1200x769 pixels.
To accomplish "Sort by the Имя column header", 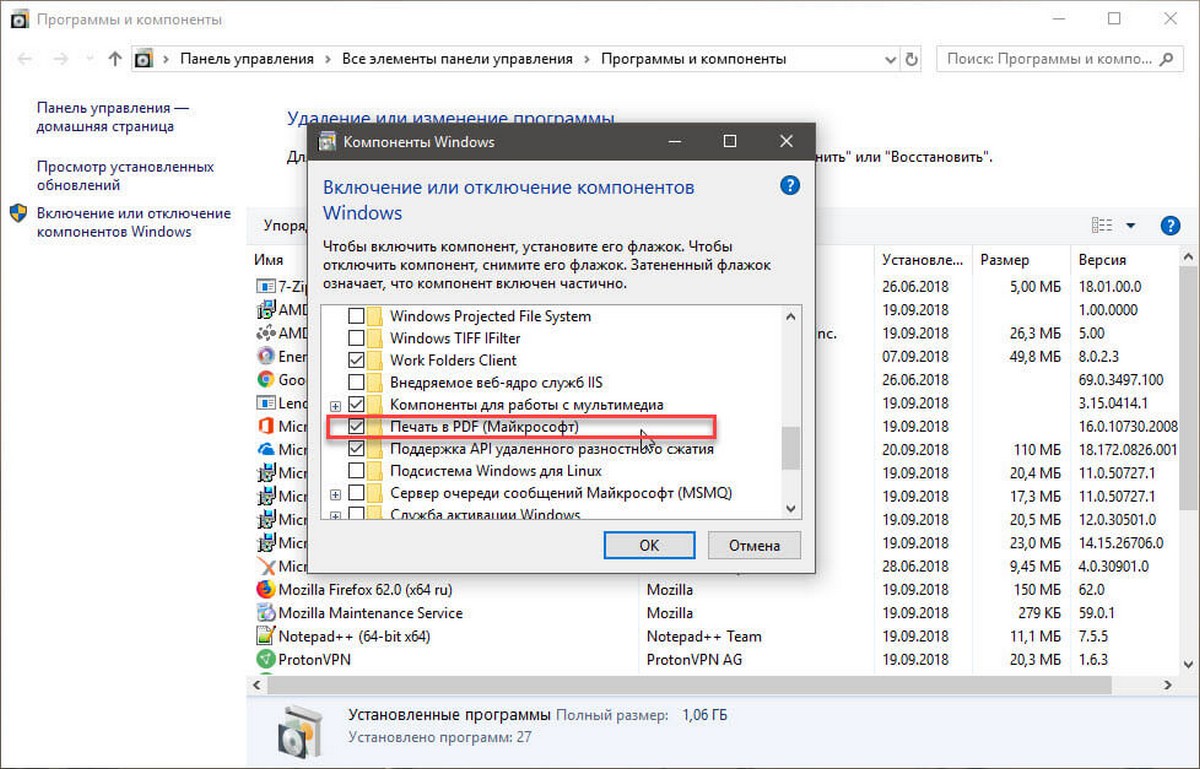I will pos(270,259).
